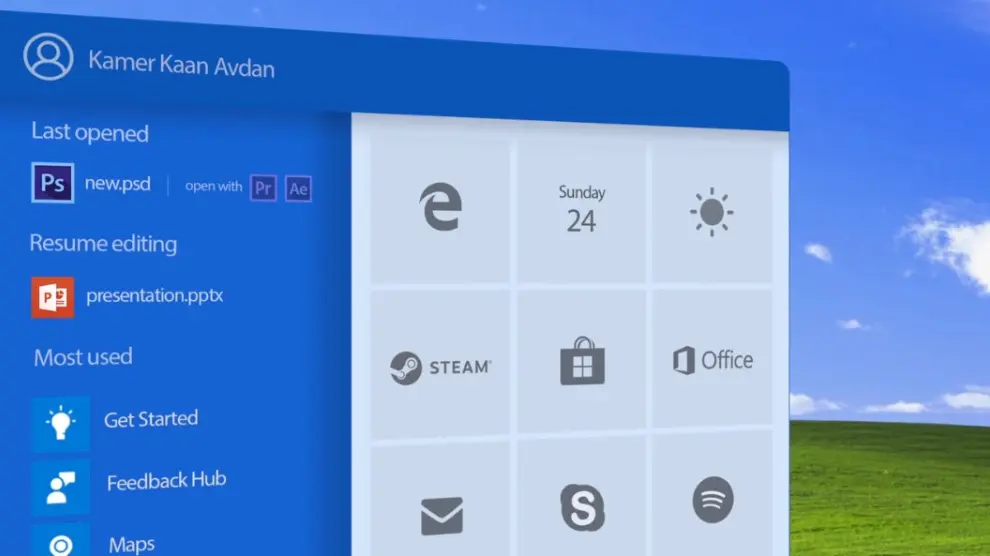Click the Kamer Kaan Avdan username
Viewport: 990px width, 556px height.
[181, 64]
